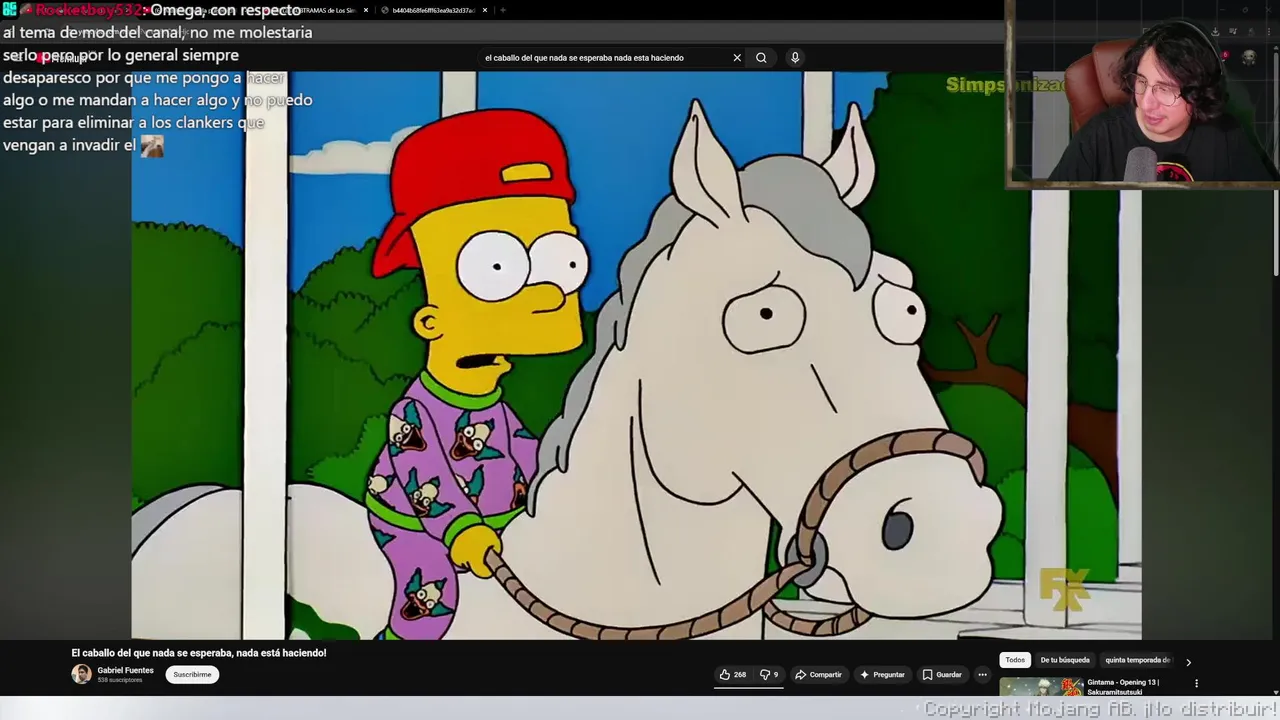Image resolution: width=1280 pixels, height=720 pixels.
Task: Close the Los Simpsons browser tab
Action: pyautogui.click(x=365, y=10)
